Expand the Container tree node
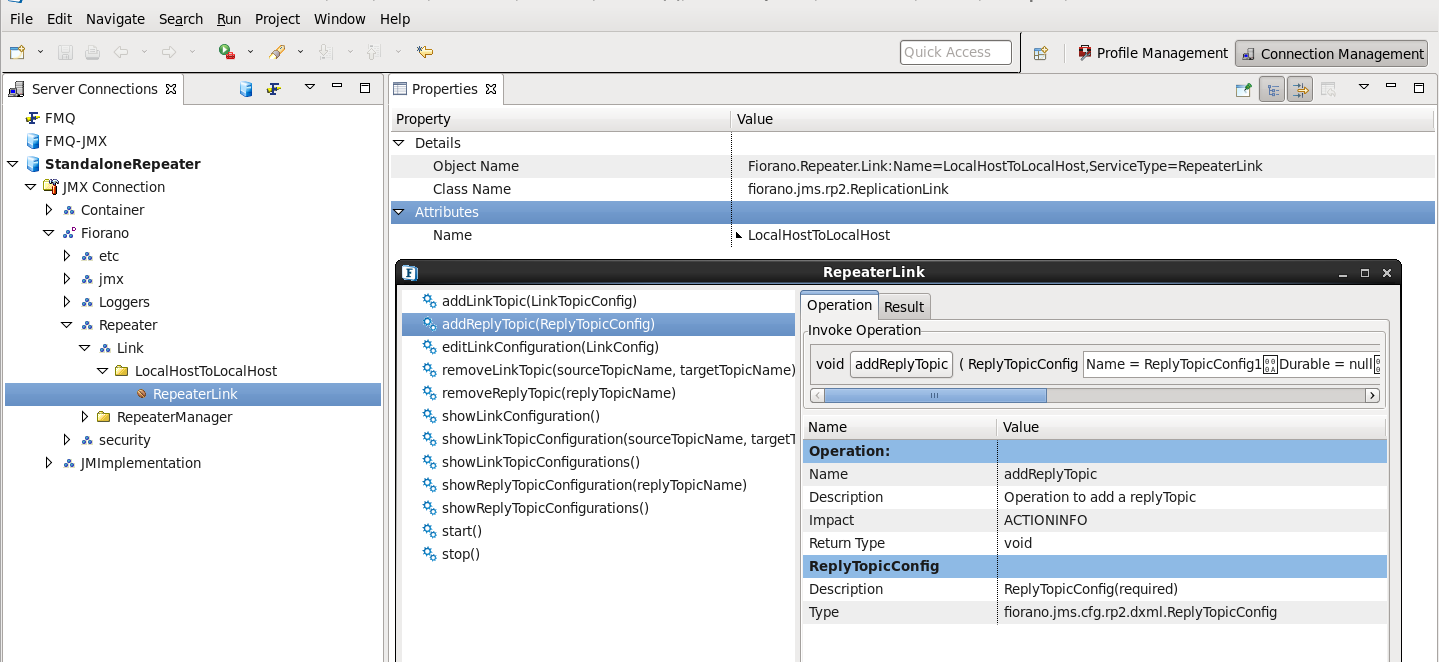 pyautogui.click(x=48, y=210)
